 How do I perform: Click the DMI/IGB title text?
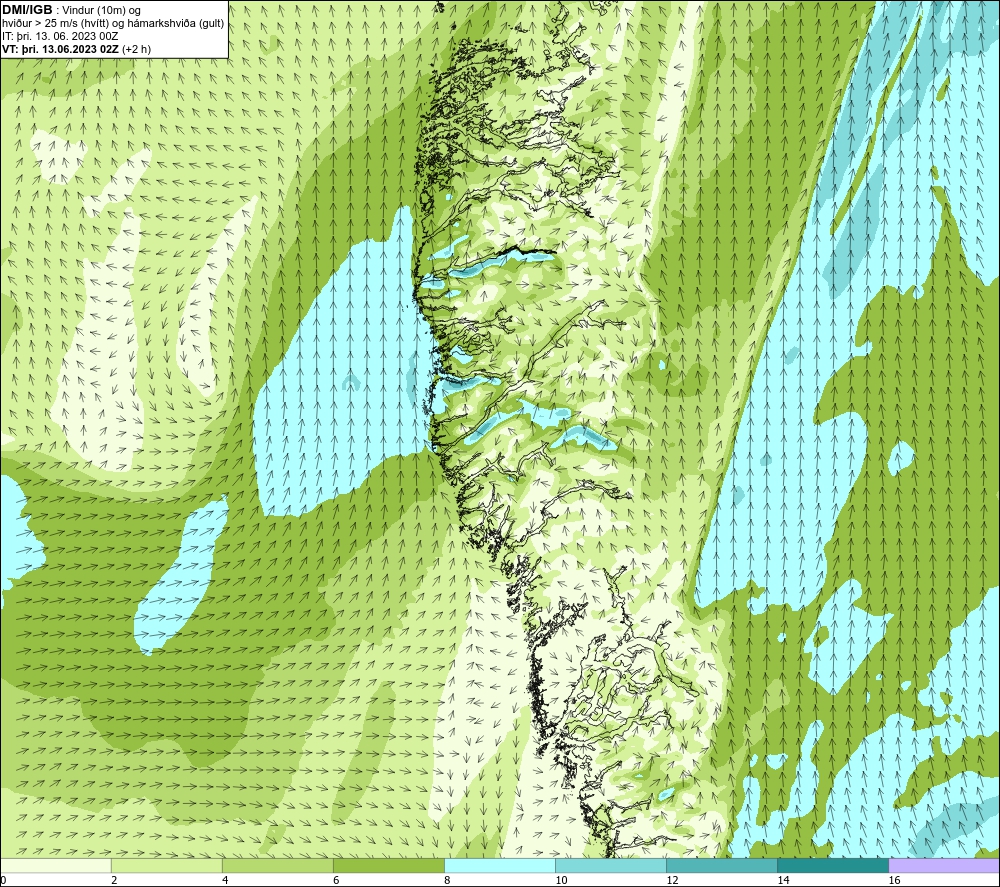pyautogui.click(x=27, y=10)
